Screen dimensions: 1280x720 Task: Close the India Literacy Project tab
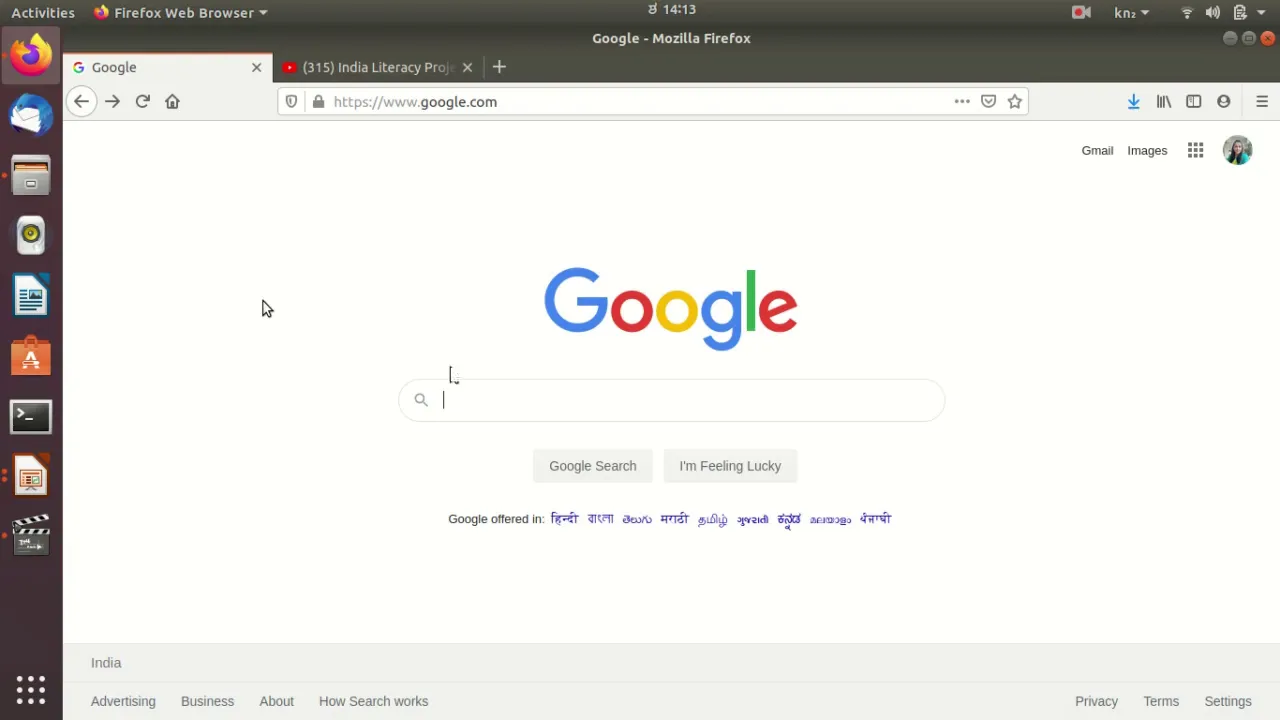467,67
